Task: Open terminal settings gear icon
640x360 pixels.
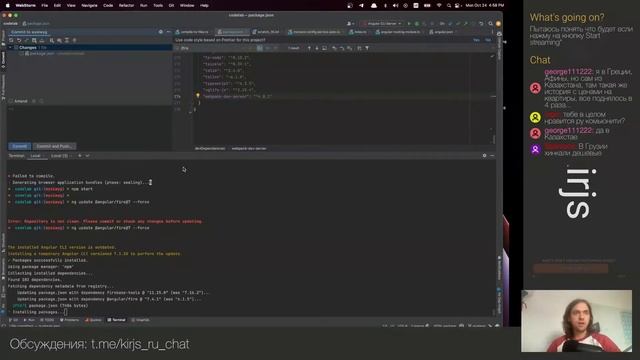Action: click(484, 156)
